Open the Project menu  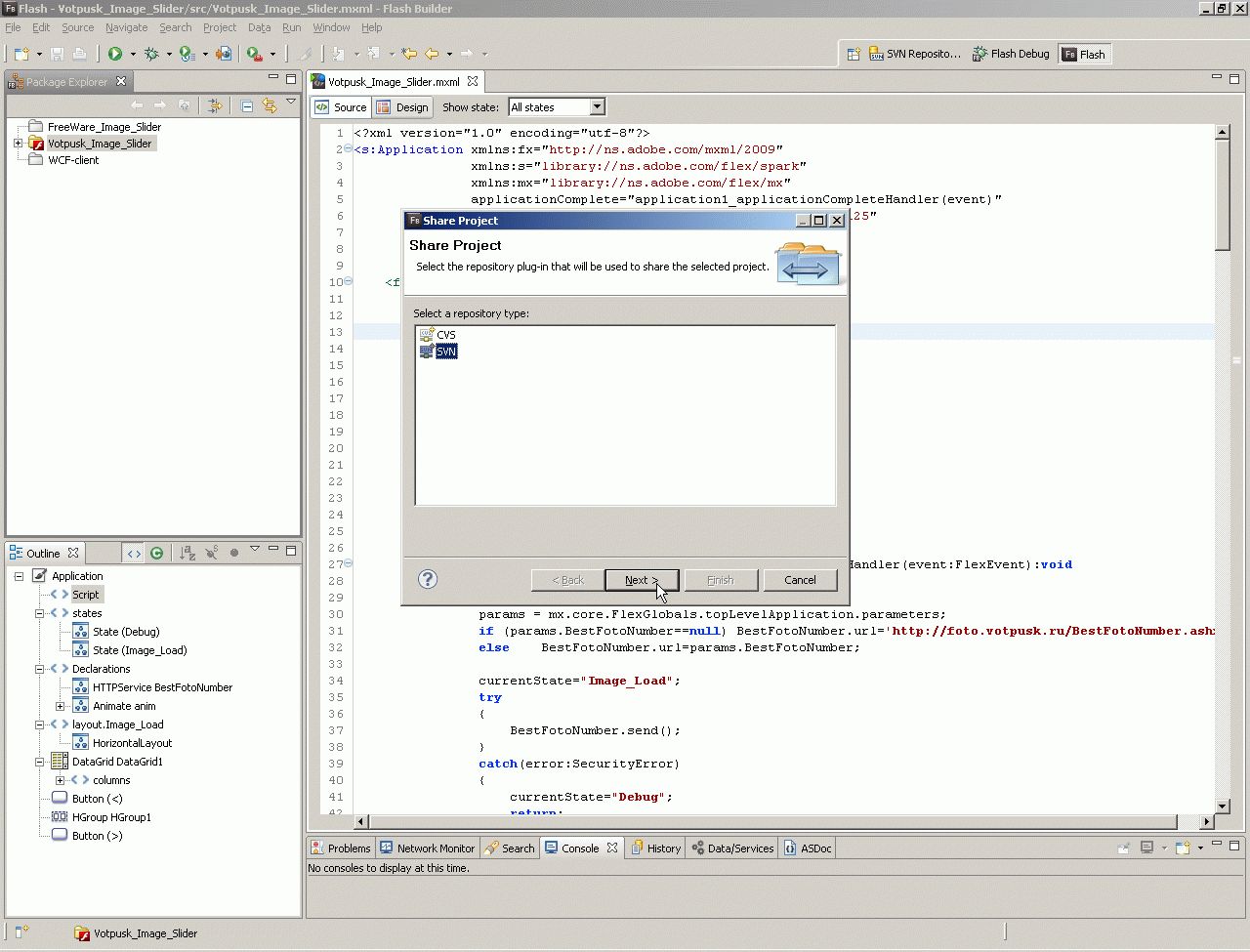pos(219,27)
